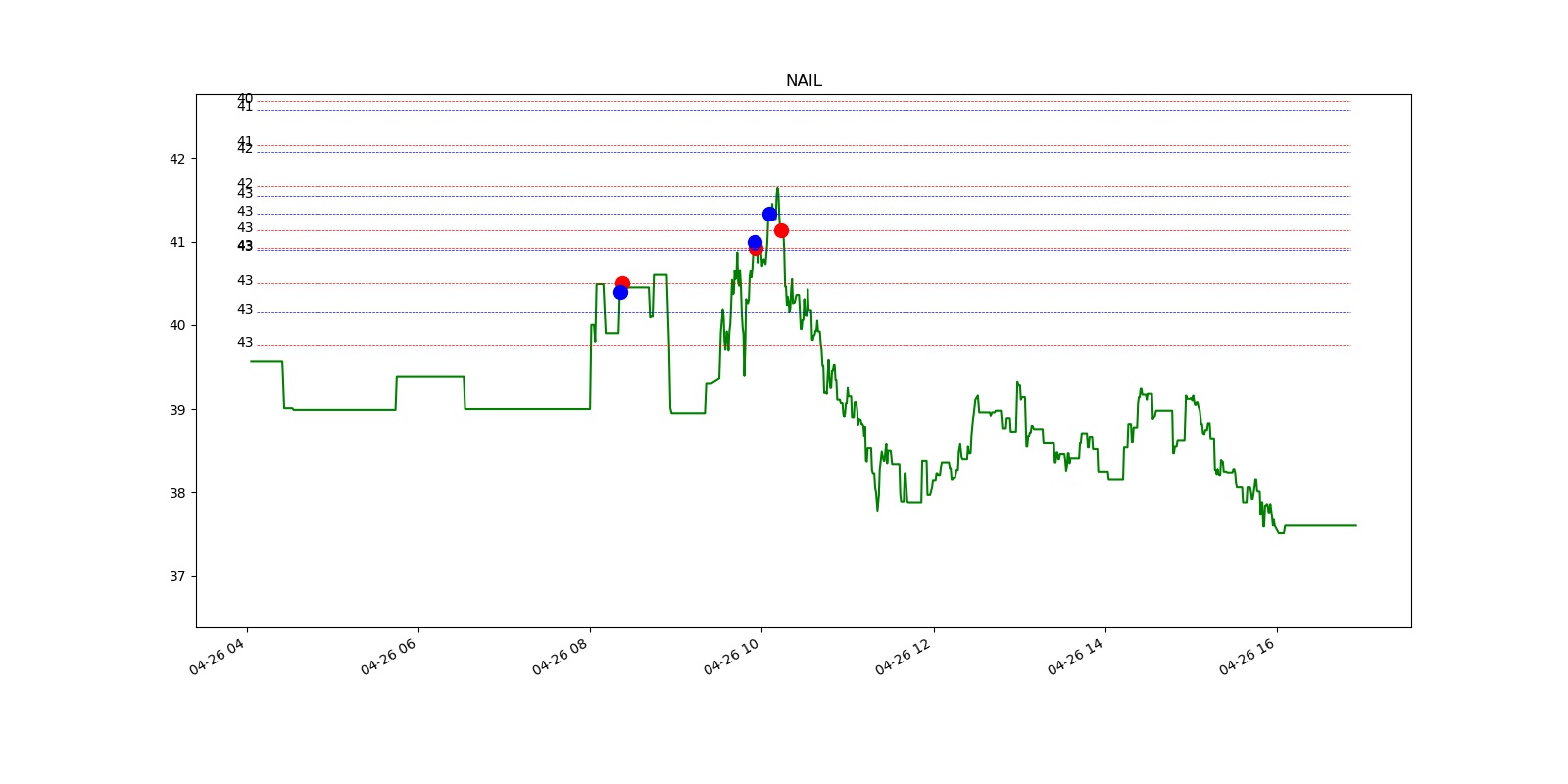The height and width of the screenshot is (784, 1568).
Task: Select the blue marker just after 08:00
Action: (x=620, y=292)
